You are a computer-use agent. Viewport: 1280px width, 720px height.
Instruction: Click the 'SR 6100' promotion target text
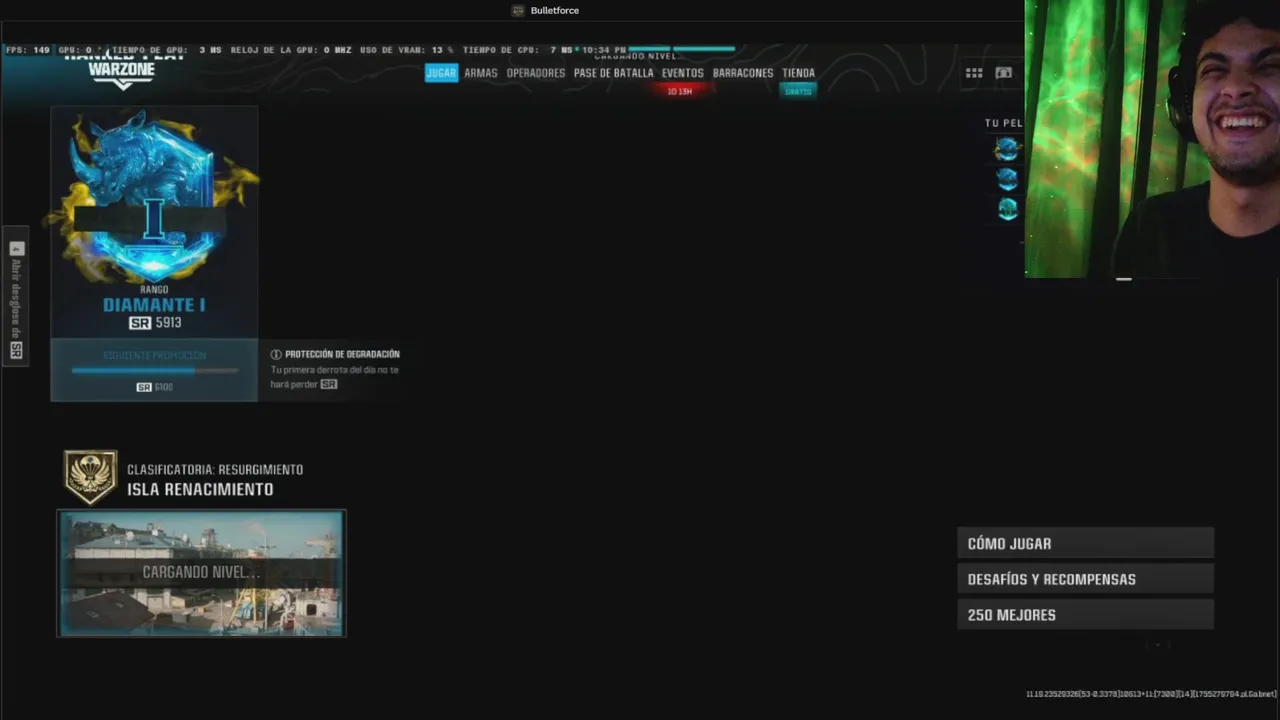154,387
